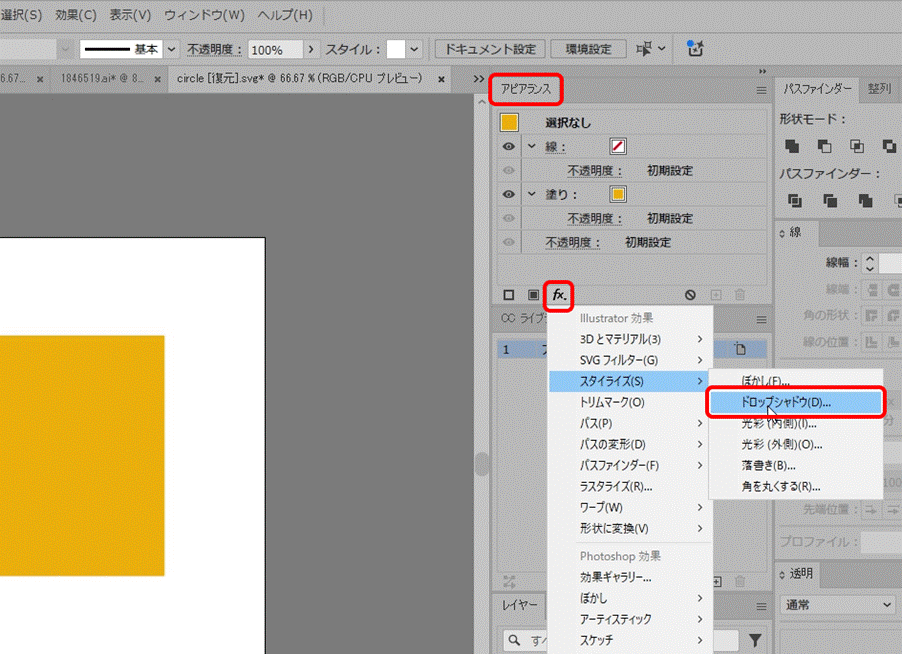Toggle visibility of the 線 (stroke) attribute
Viewport: 902px width, 654px height.
509,144
